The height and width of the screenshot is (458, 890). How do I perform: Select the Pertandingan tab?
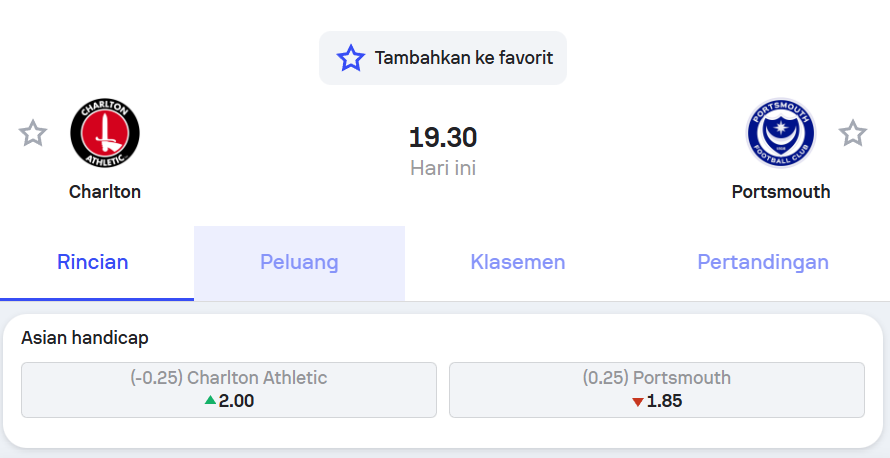coord(763,263)
